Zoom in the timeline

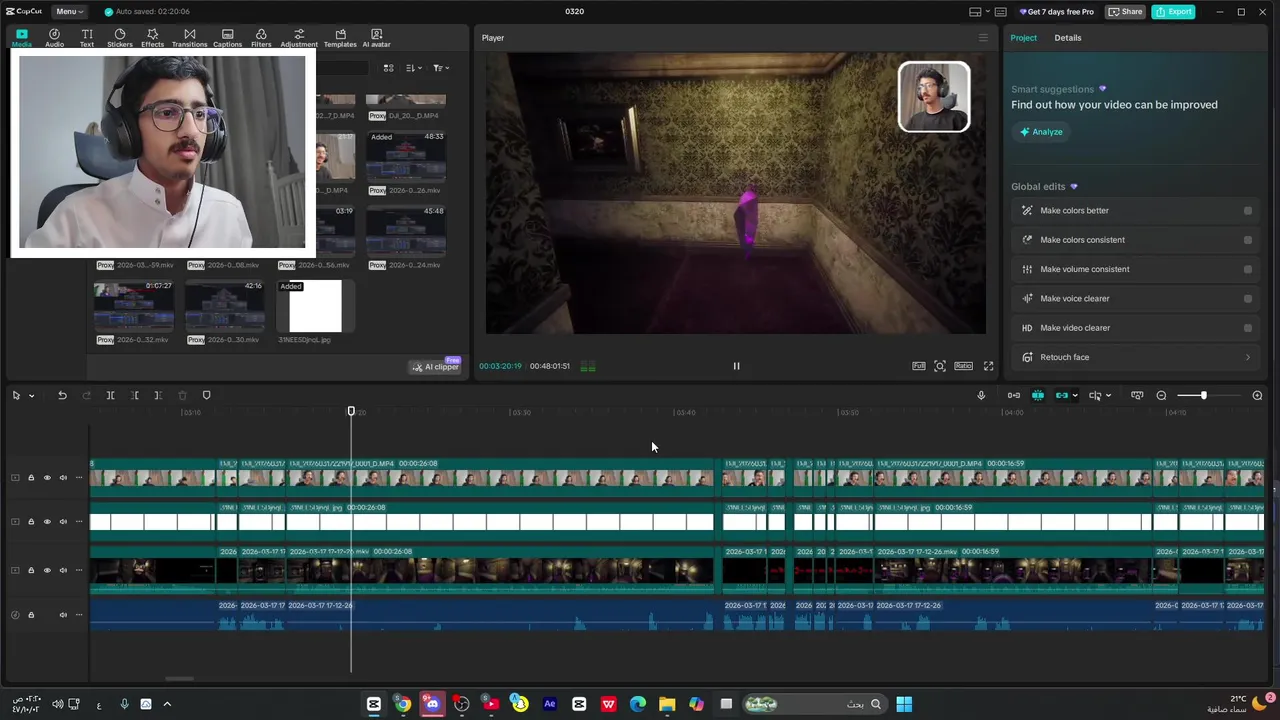[x=1257, y=395]
